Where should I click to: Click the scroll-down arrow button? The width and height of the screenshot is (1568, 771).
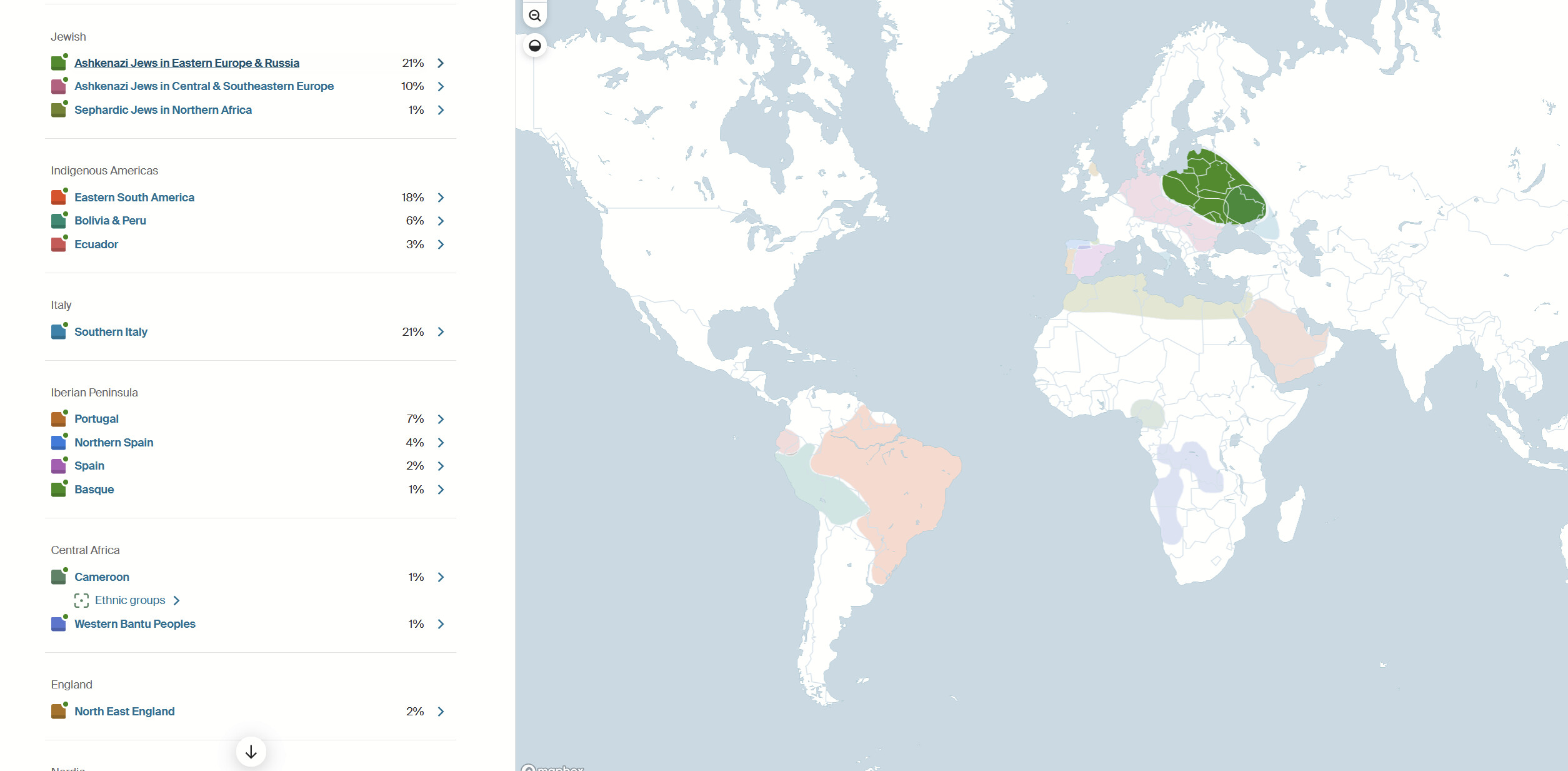[x=251, y=752]
